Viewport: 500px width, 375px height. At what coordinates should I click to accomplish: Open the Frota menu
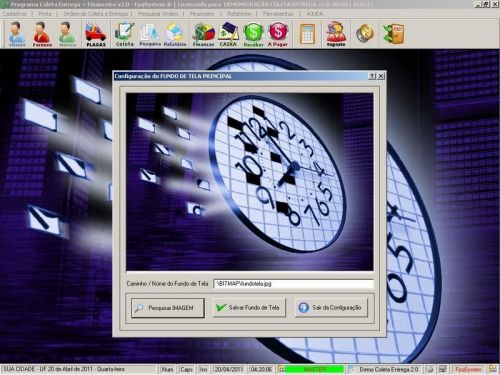click(x=45, y=14)
